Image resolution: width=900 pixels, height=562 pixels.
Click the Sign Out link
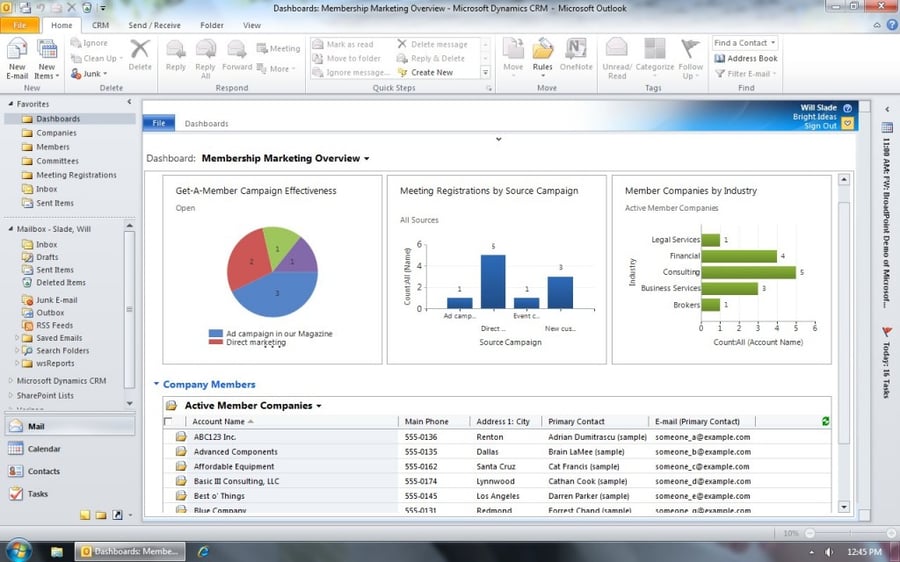pos(820,126)
